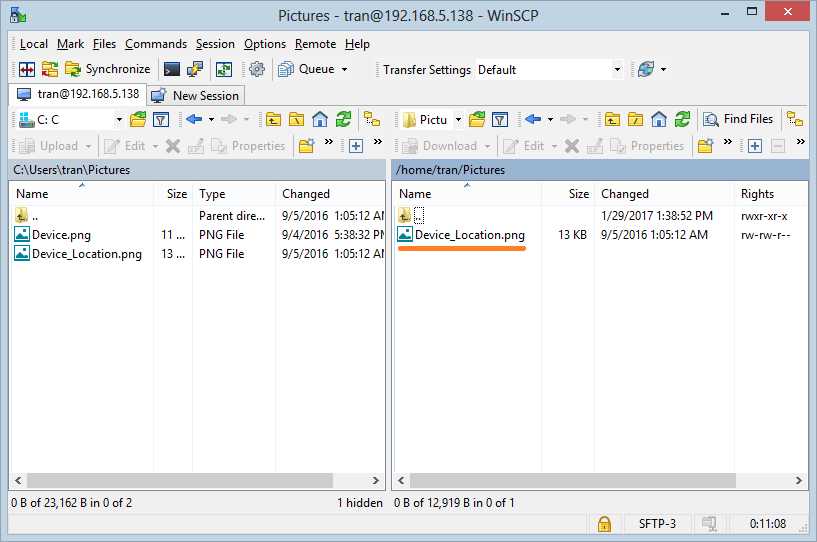Go back in local panel history
This screenshot has width=817, height=542.
[194, 120]
